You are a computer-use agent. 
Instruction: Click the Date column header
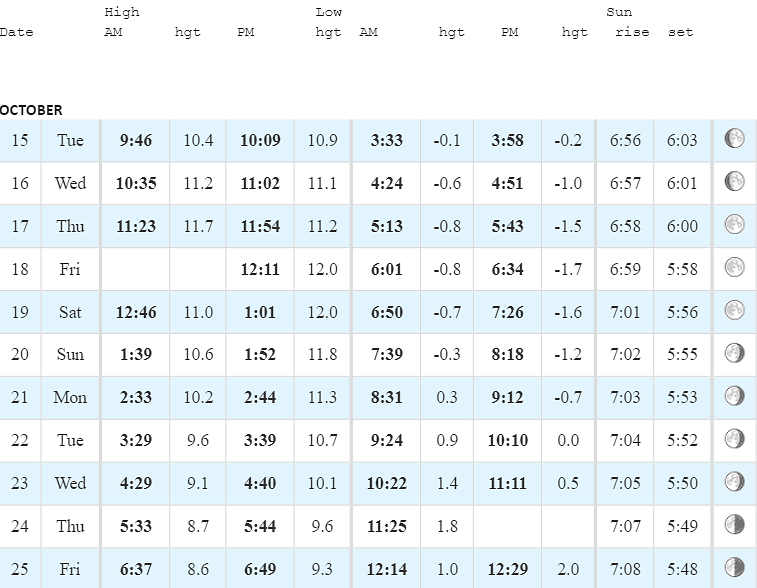click(16, 32)
